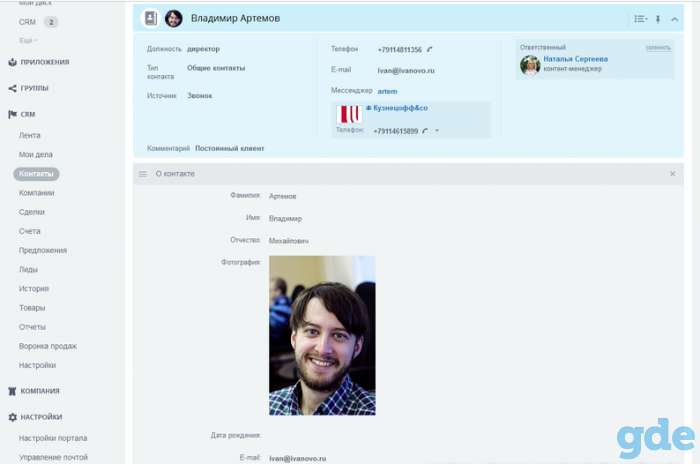Viewport: 700px width, 464px height.
Task: Open the list view options icon in header
Action: click(x=640, y=19)
